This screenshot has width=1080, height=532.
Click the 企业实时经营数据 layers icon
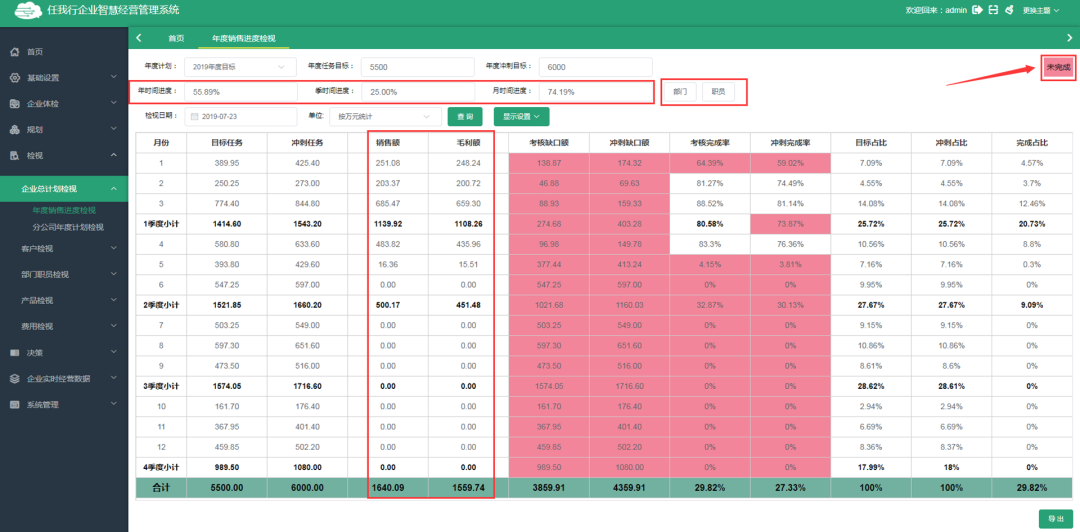(15, 379)
